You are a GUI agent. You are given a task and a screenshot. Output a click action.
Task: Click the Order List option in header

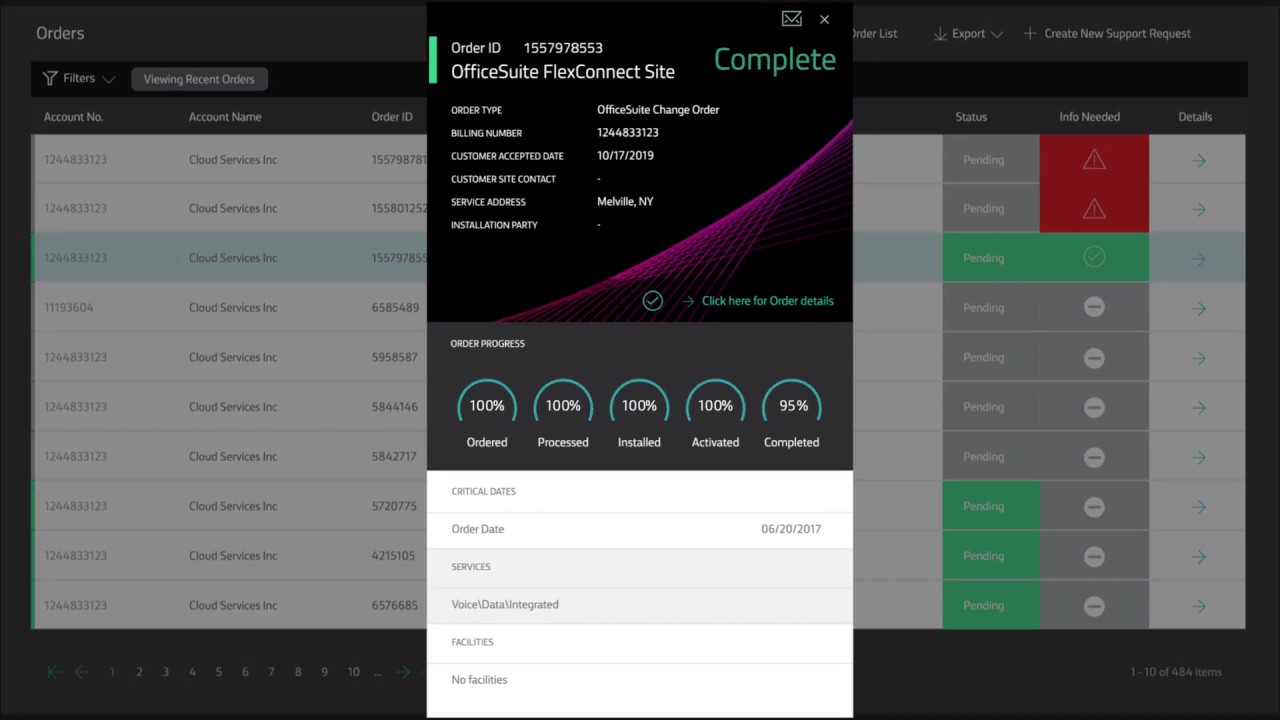coord(873,34)
